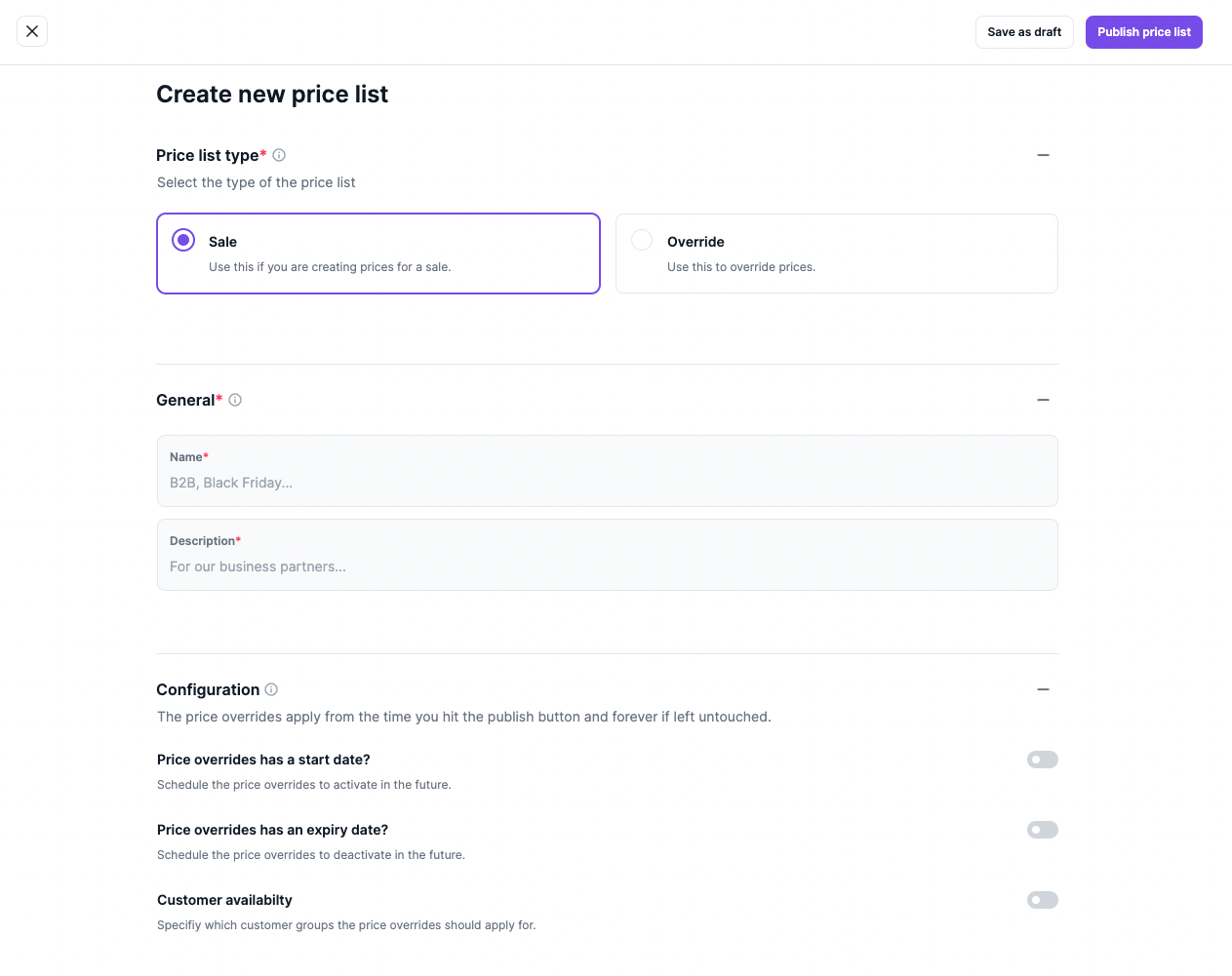This screenshot has width=1232, height=976.
Task: Select the Sale radio button
Action: [x=183, y=240]
